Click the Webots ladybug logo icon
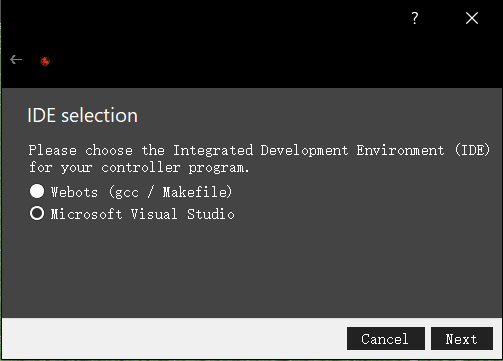The height and width of the screenshot is (361, 503). [x=45, y=61]
